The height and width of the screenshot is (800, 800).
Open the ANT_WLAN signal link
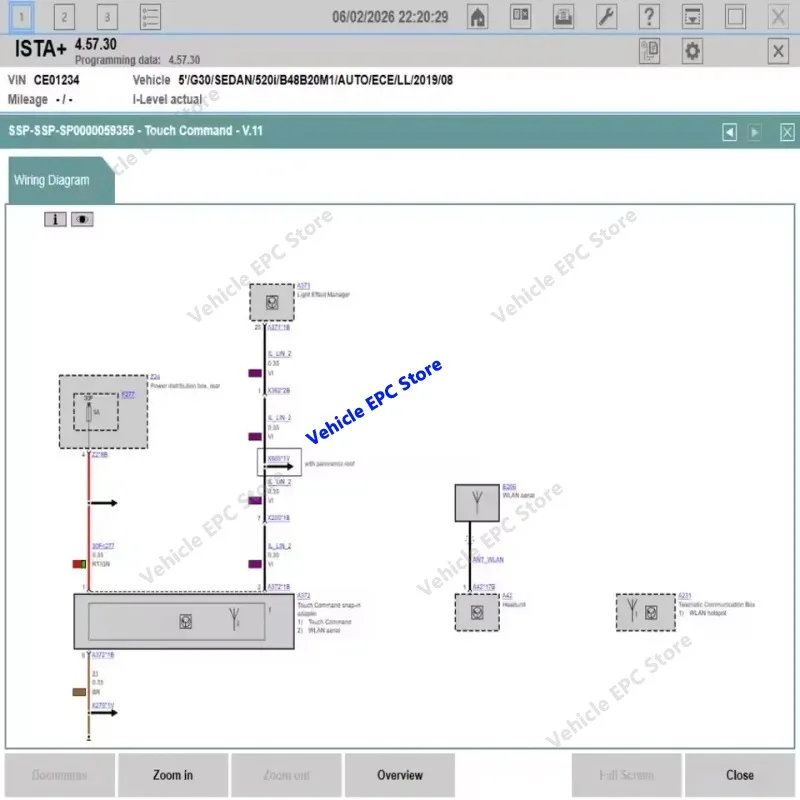tap(488, 560)
